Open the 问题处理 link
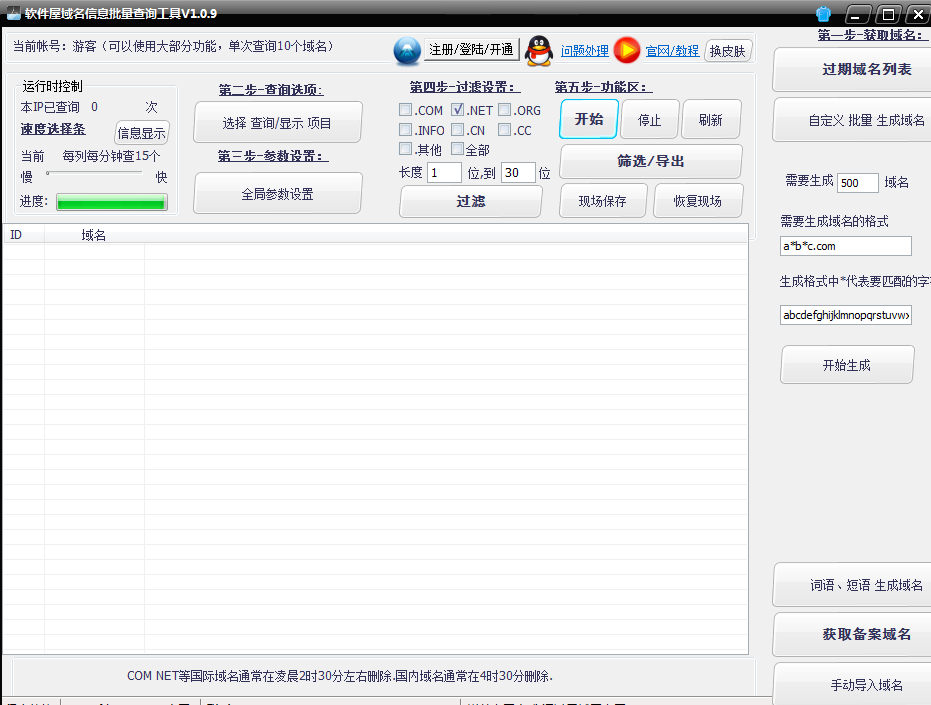Viewport: 931px width, 705px height. (584, 51)
